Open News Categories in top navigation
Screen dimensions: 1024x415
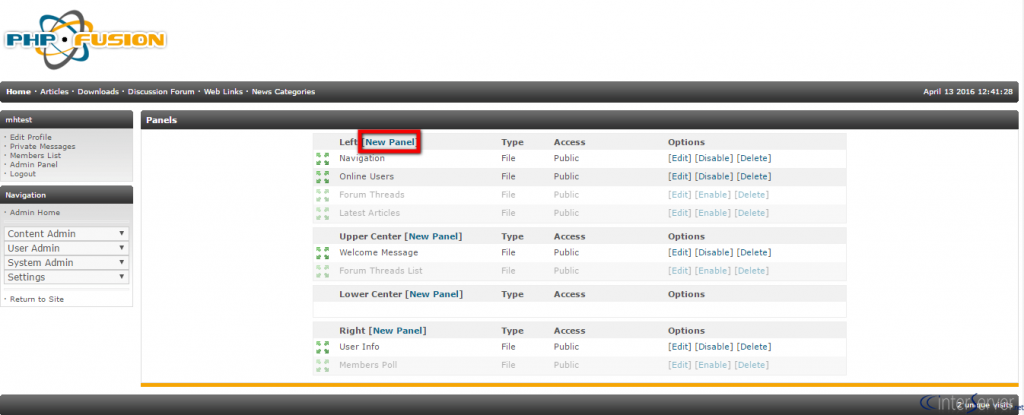click(283, 91)
